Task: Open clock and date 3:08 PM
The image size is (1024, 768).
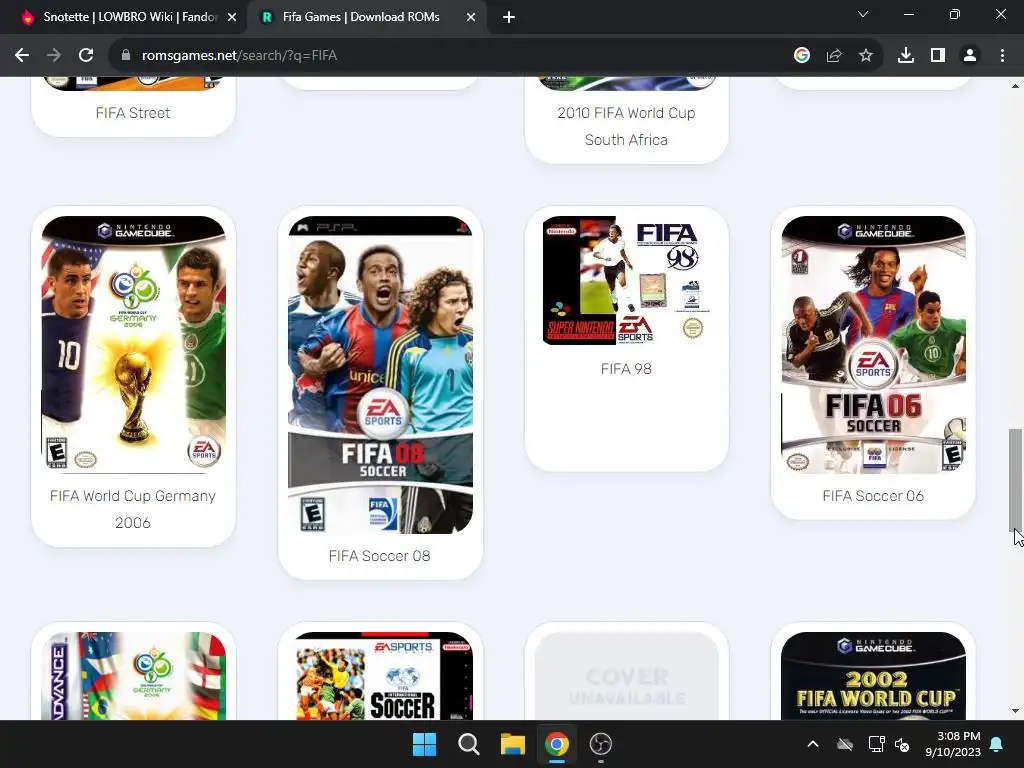Action: (953, 744)
